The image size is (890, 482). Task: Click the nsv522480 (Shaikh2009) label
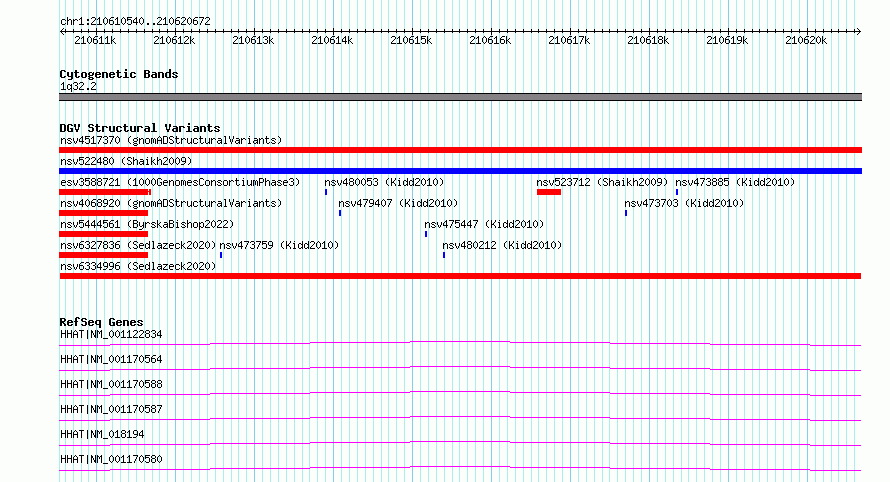pos(126,161)
